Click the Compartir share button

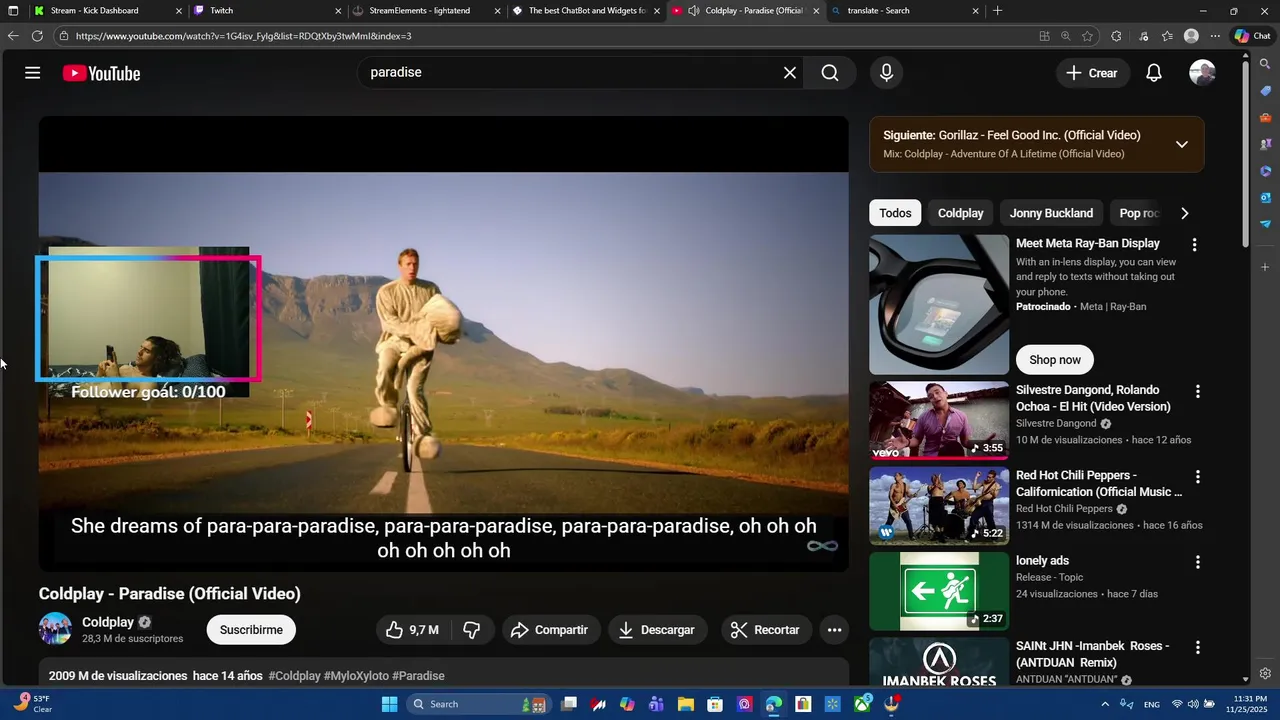point(549,630)
